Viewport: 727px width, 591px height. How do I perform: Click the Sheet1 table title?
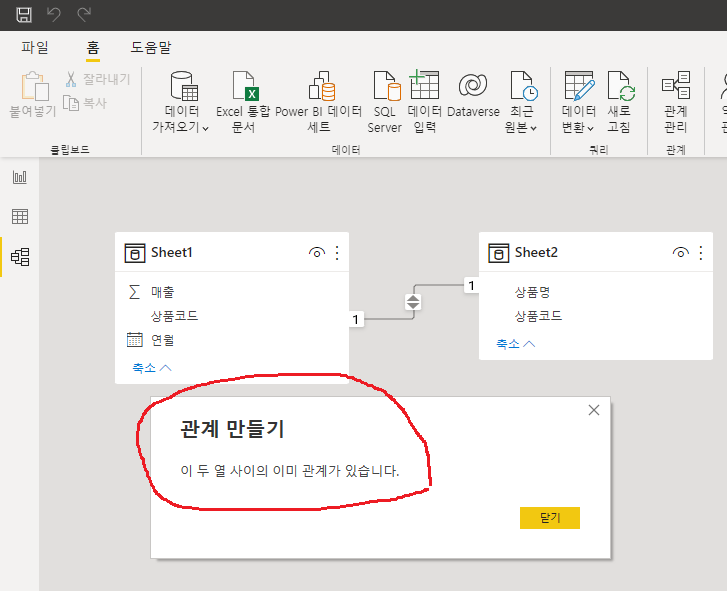pos(172,253)
